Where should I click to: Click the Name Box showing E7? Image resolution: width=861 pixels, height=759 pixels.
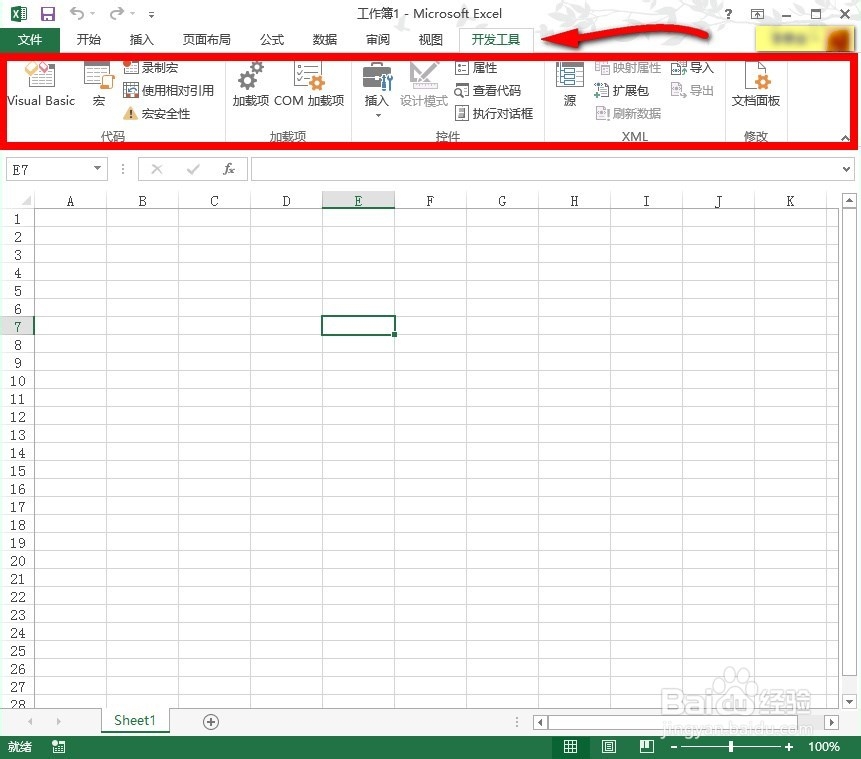click(48, 170)
